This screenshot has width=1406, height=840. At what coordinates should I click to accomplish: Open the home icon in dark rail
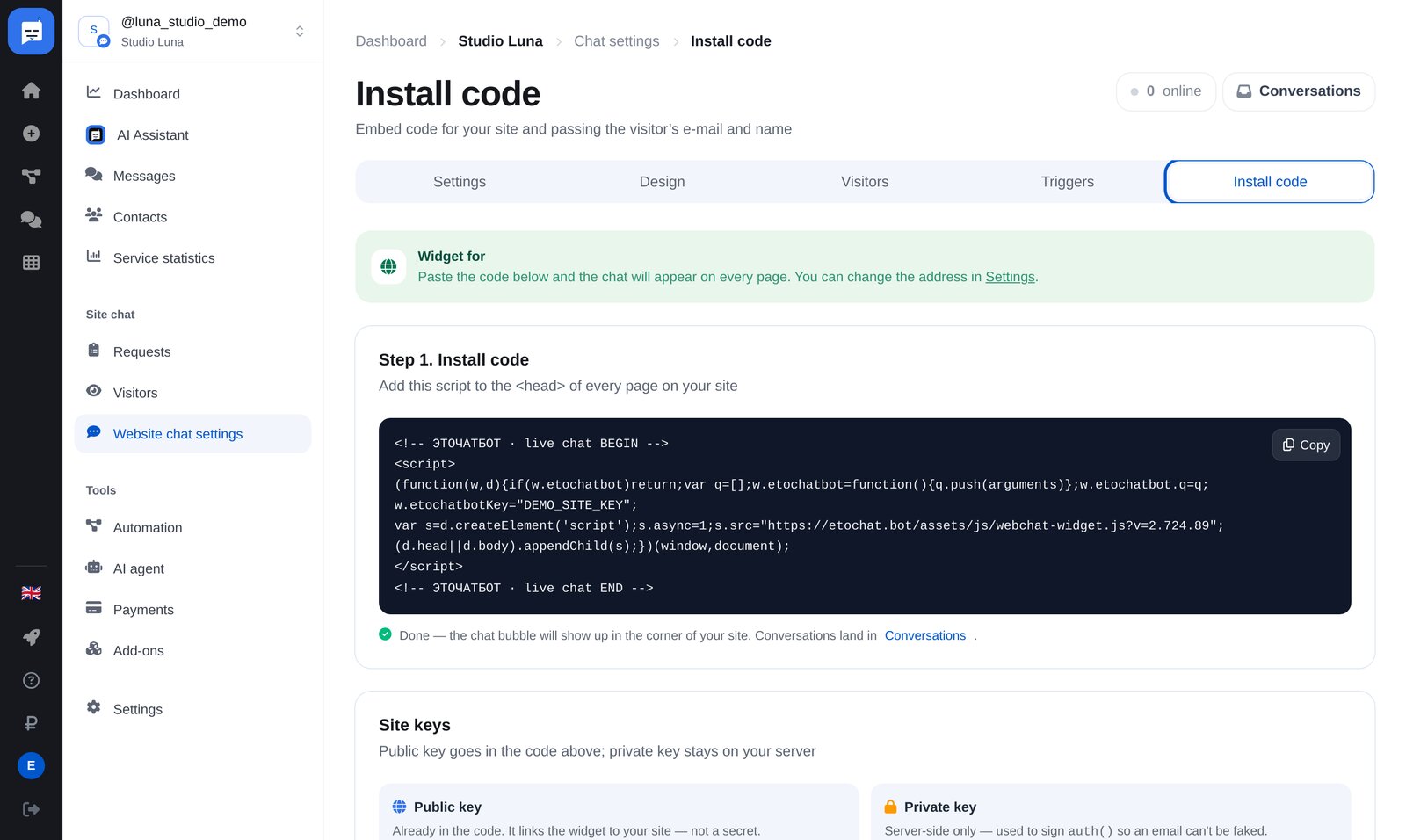[31, 91]
